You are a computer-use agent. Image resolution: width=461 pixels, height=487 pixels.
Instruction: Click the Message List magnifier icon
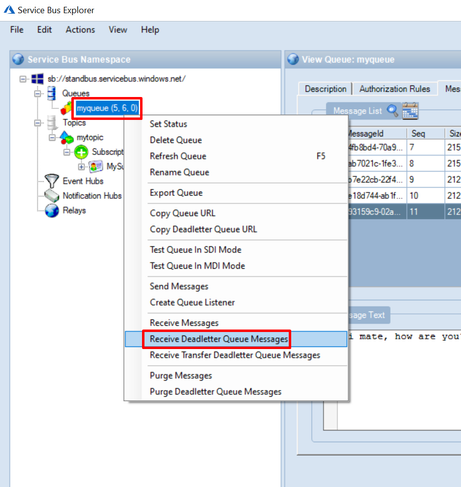[x=393, y=111]
